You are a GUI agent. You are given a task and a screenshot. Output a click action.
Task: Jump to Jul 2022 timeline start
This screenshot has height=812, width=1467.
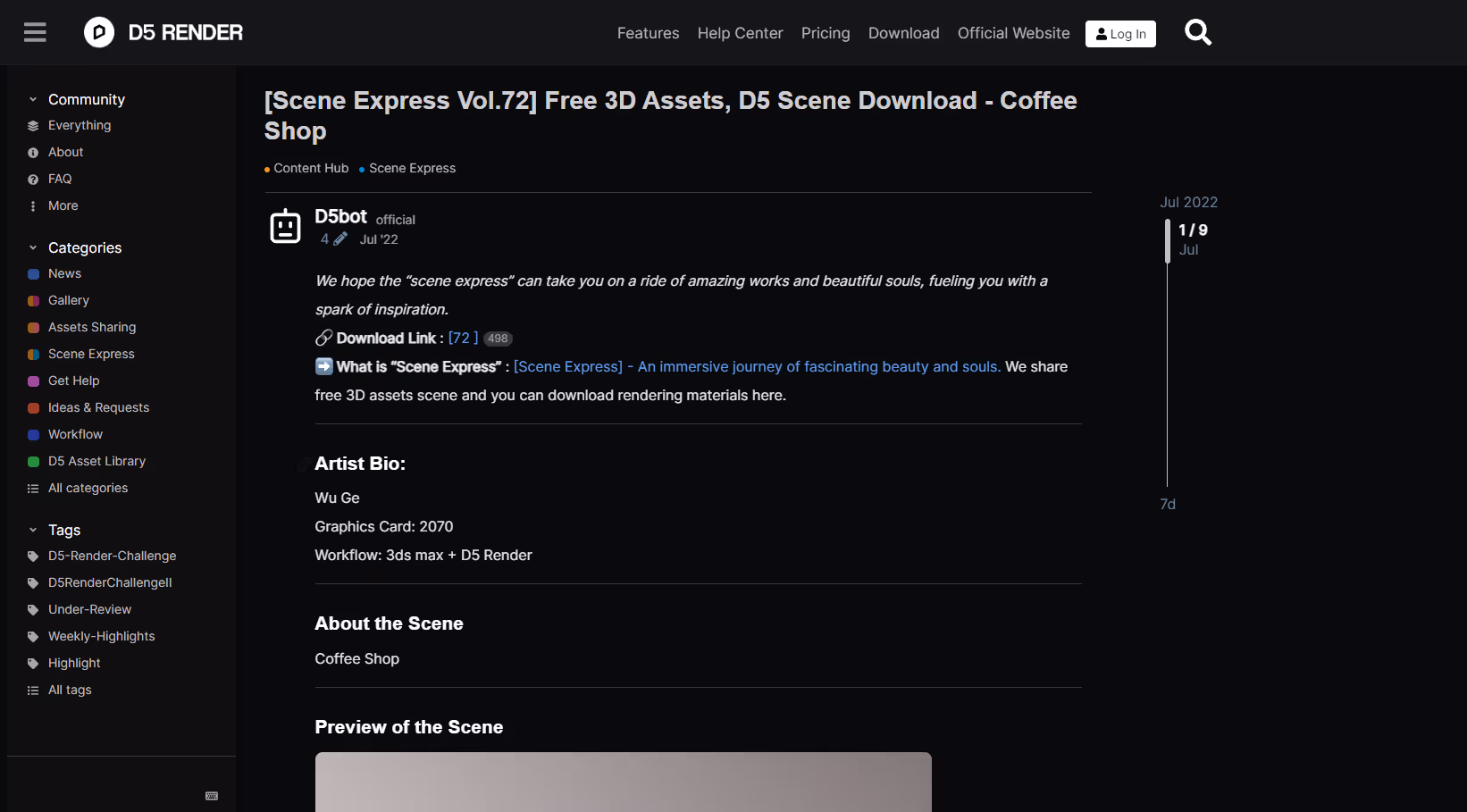pos(1188,203)
